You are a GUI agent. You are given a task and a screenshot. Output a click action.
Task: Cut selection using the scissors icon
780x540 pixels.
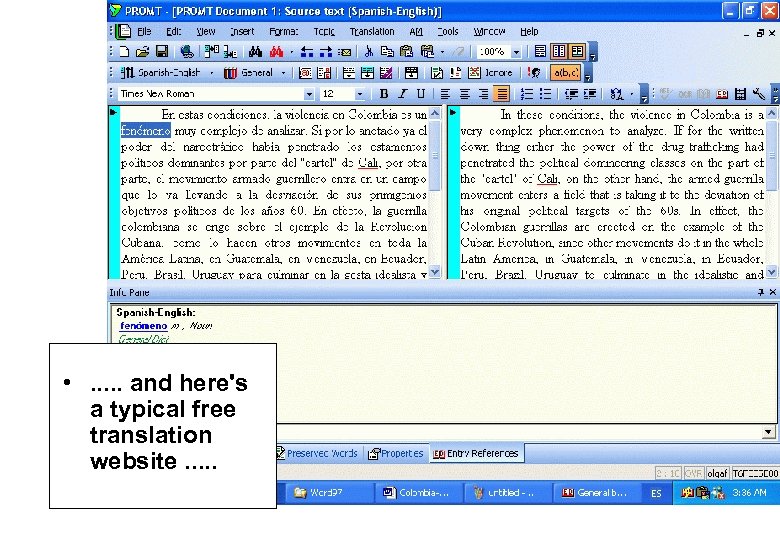click(x=369, y=52)
